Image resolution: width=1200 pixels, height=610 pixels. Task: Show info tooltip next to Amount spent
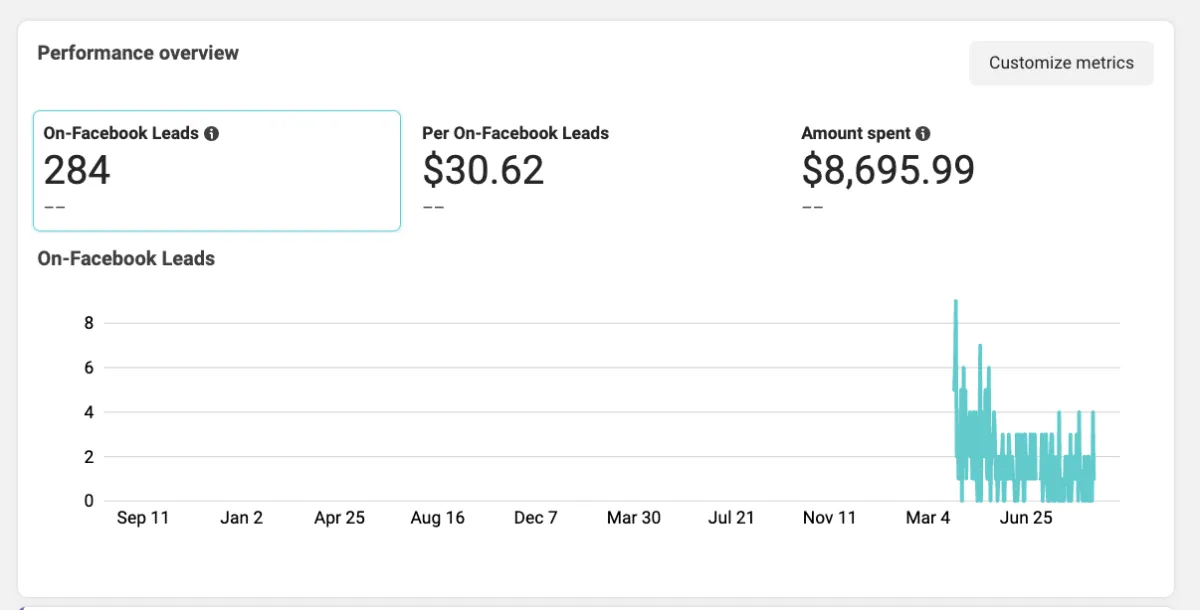coord(923,133)
